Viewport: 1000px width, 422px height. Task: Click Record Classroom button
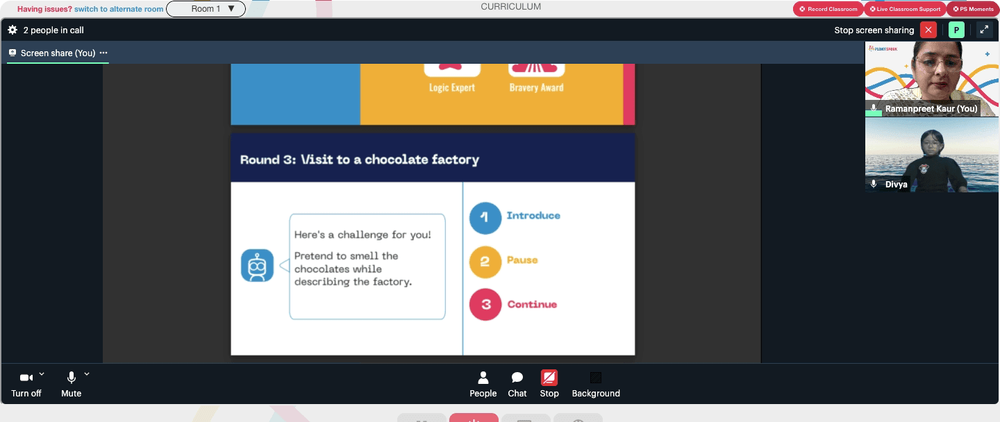point(828,9)
